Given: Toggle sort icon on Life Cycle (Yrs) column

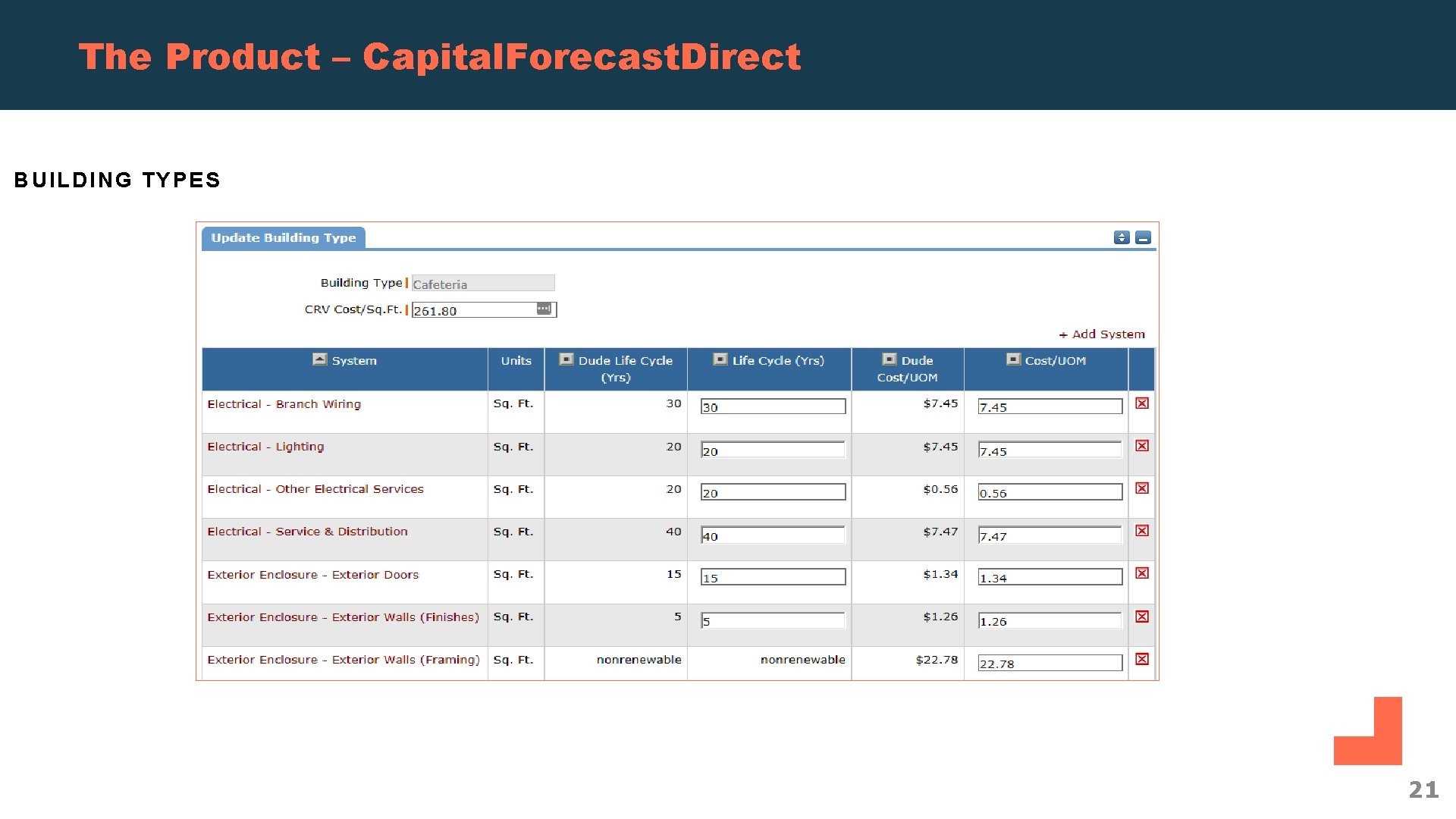Looking at the screenshot, I should [x=720, y=359].
